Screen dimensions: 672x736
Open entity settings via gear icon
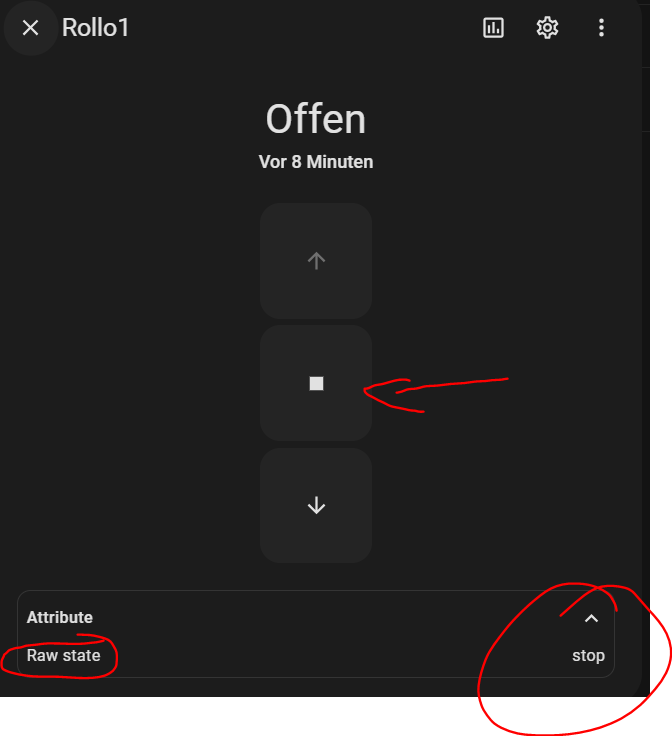(x=547, y=28)
